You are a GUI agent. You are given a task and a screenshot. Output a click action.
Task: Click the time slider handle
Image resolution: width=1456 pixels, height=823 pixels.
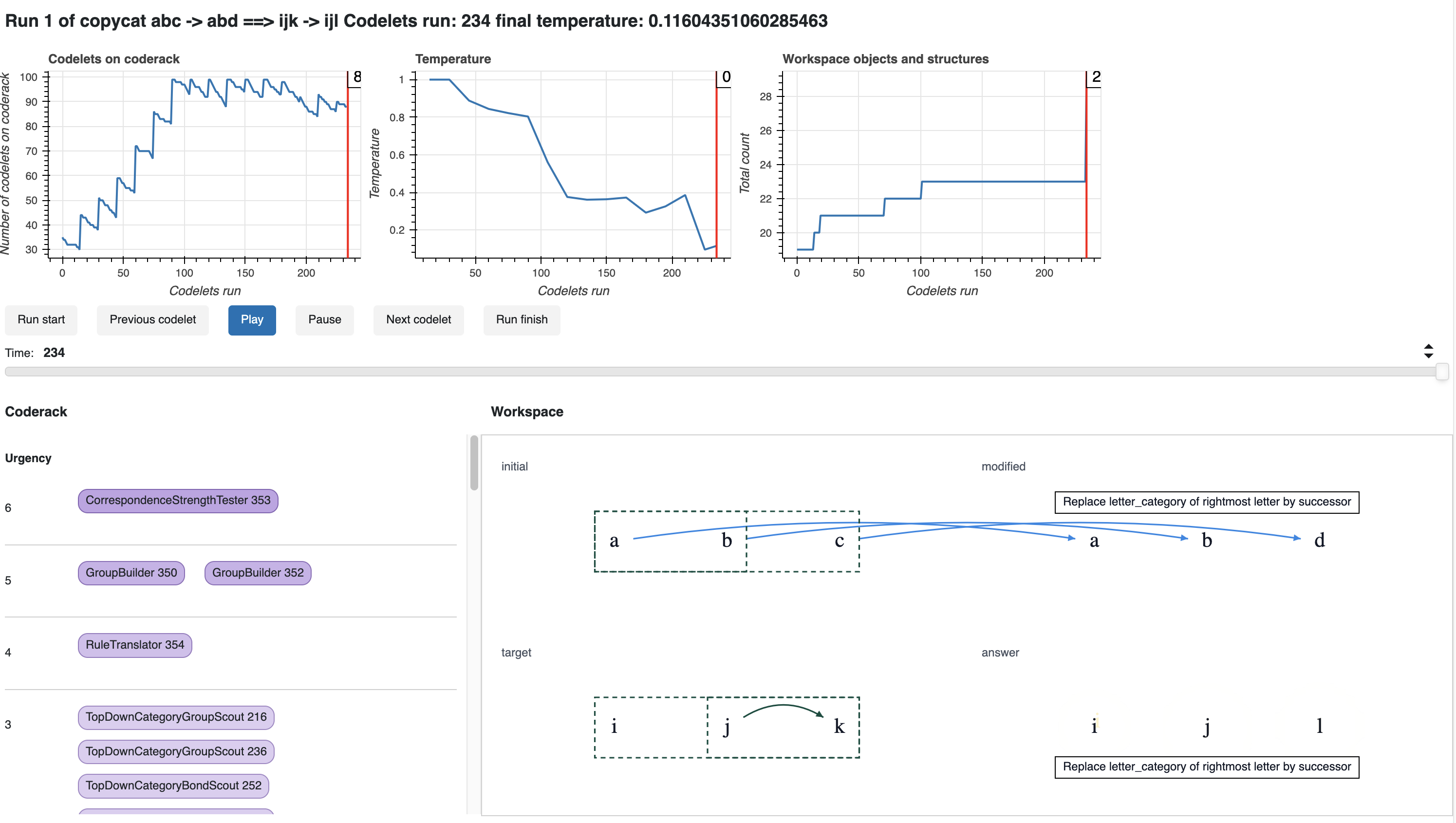1442,372
